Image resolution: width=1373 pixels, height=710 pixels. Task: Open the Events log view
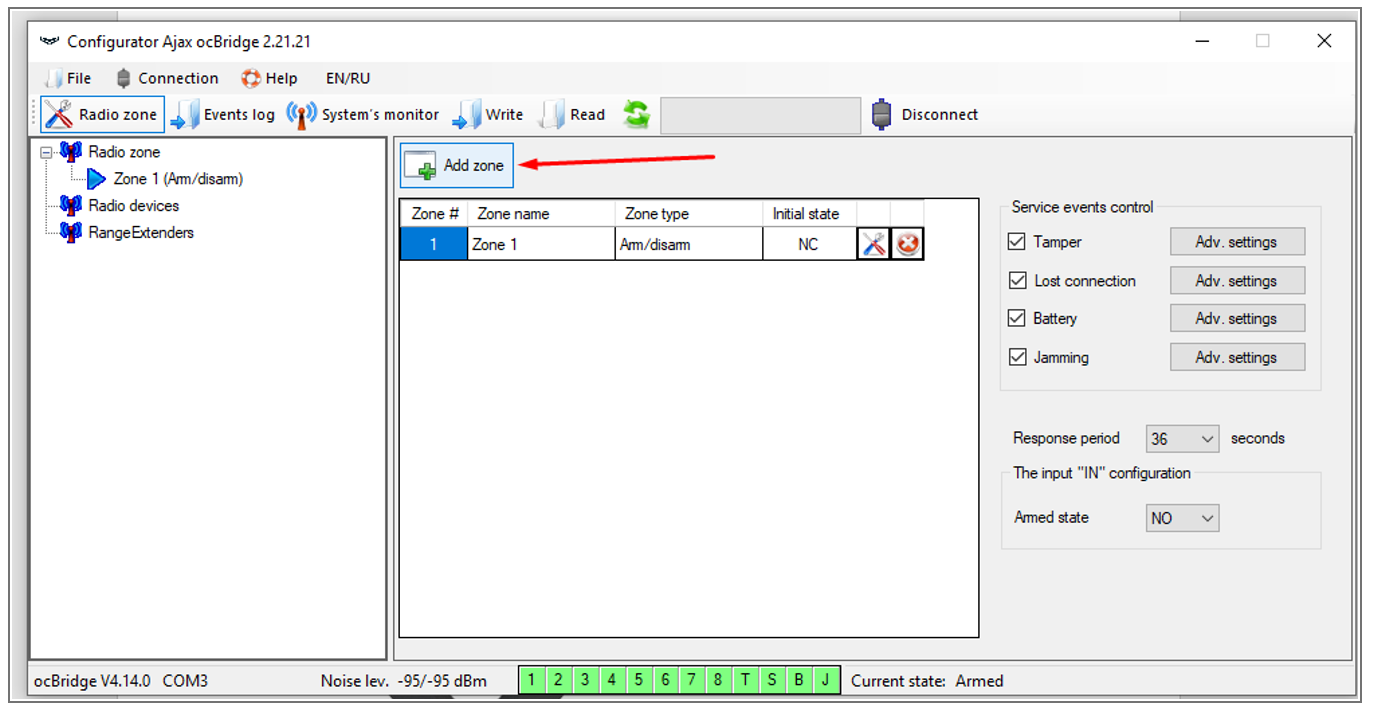[222, 115]
